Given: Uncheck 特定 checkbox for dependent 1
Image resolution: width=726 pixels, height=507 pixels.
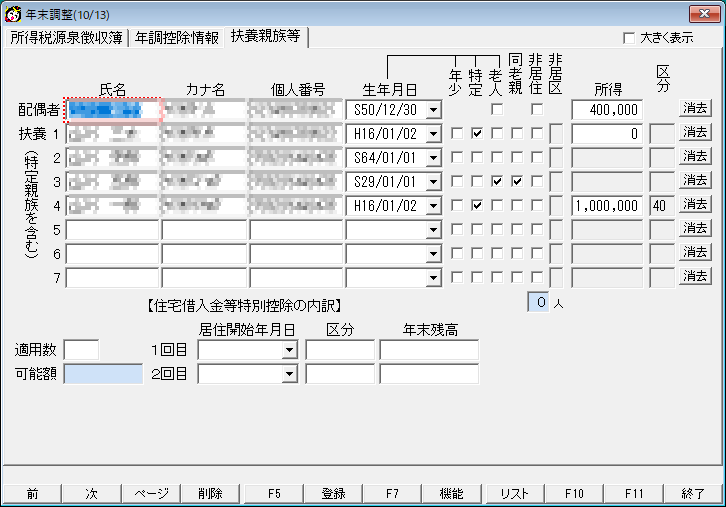Looking at the screenshot, I should 477,133.
